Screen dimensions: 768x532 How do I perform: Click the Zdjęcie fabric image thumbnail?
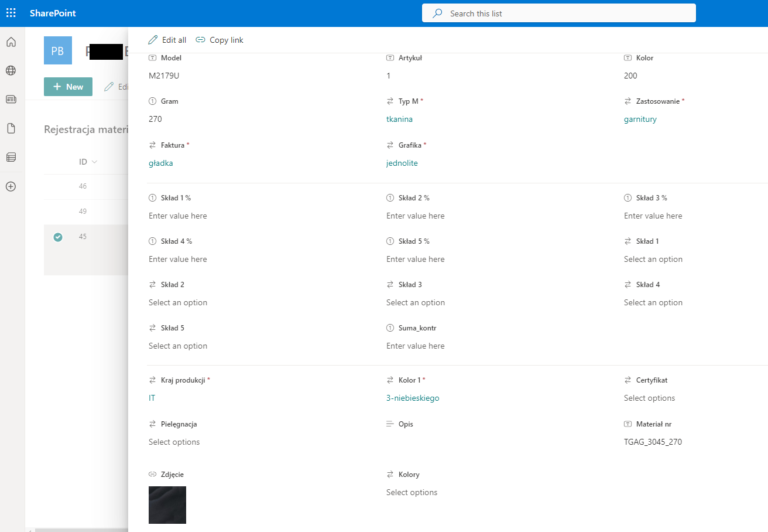(167, 505)
